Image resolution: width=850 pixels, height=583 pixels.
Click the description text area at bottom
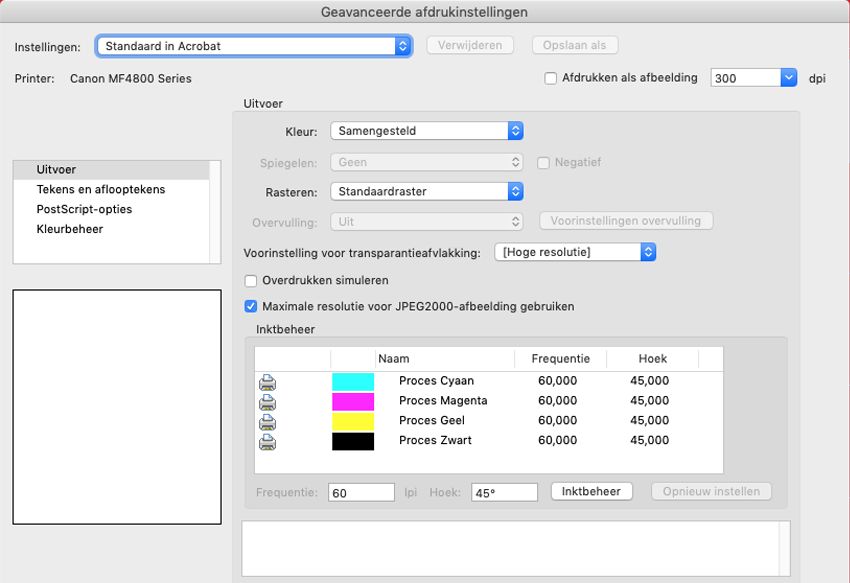[516, 548]
